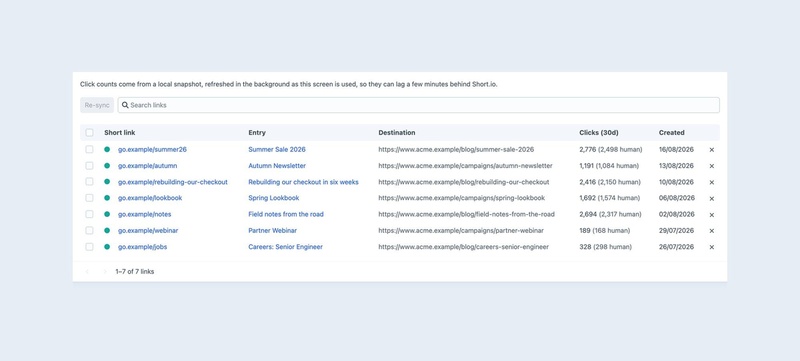Tick the checkbox for go.example/notes
The image size is (800, 361).
(x=89, y=214)
